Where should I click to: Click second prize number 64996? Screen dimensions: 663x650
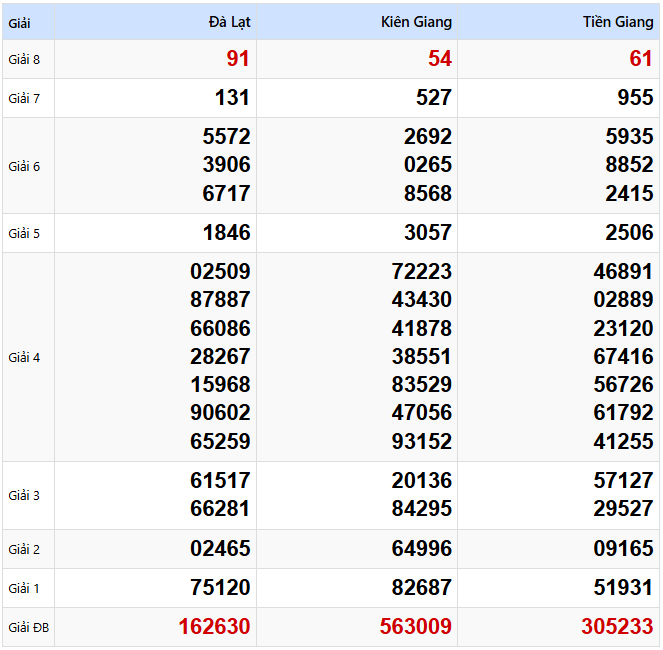[422, 549]
